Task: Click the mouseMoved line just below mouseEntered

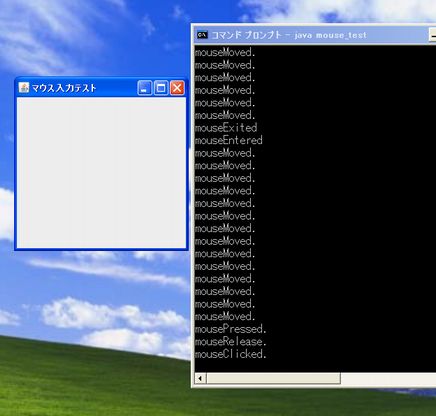Action: (x=225, y=153)
